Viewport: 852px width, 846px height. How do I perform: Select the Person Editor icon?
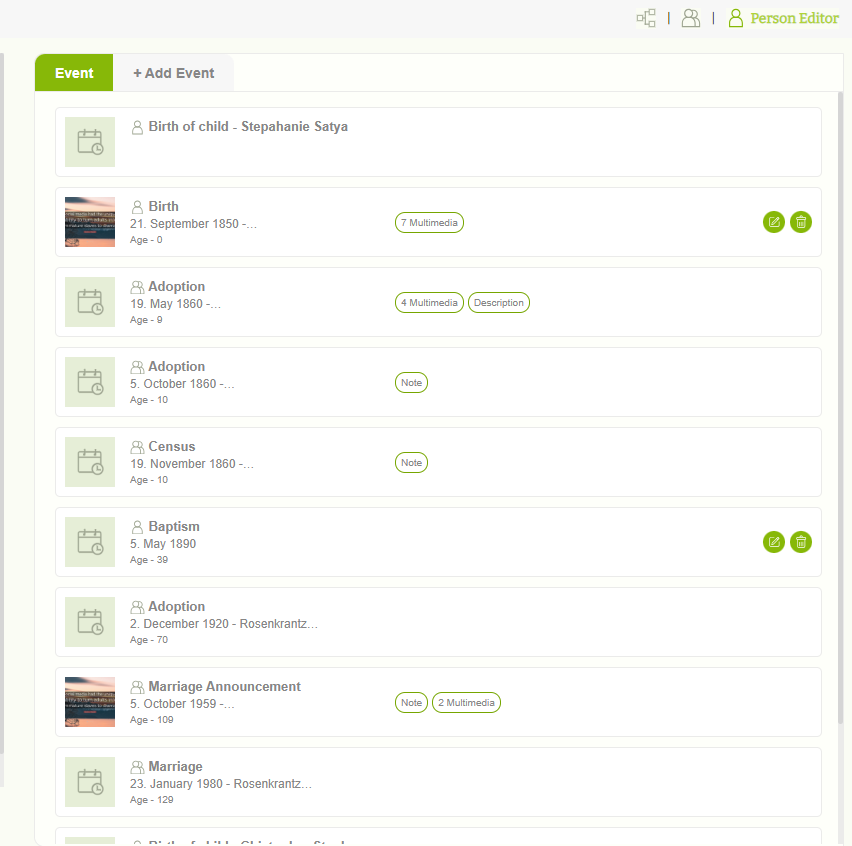[736, 17]
